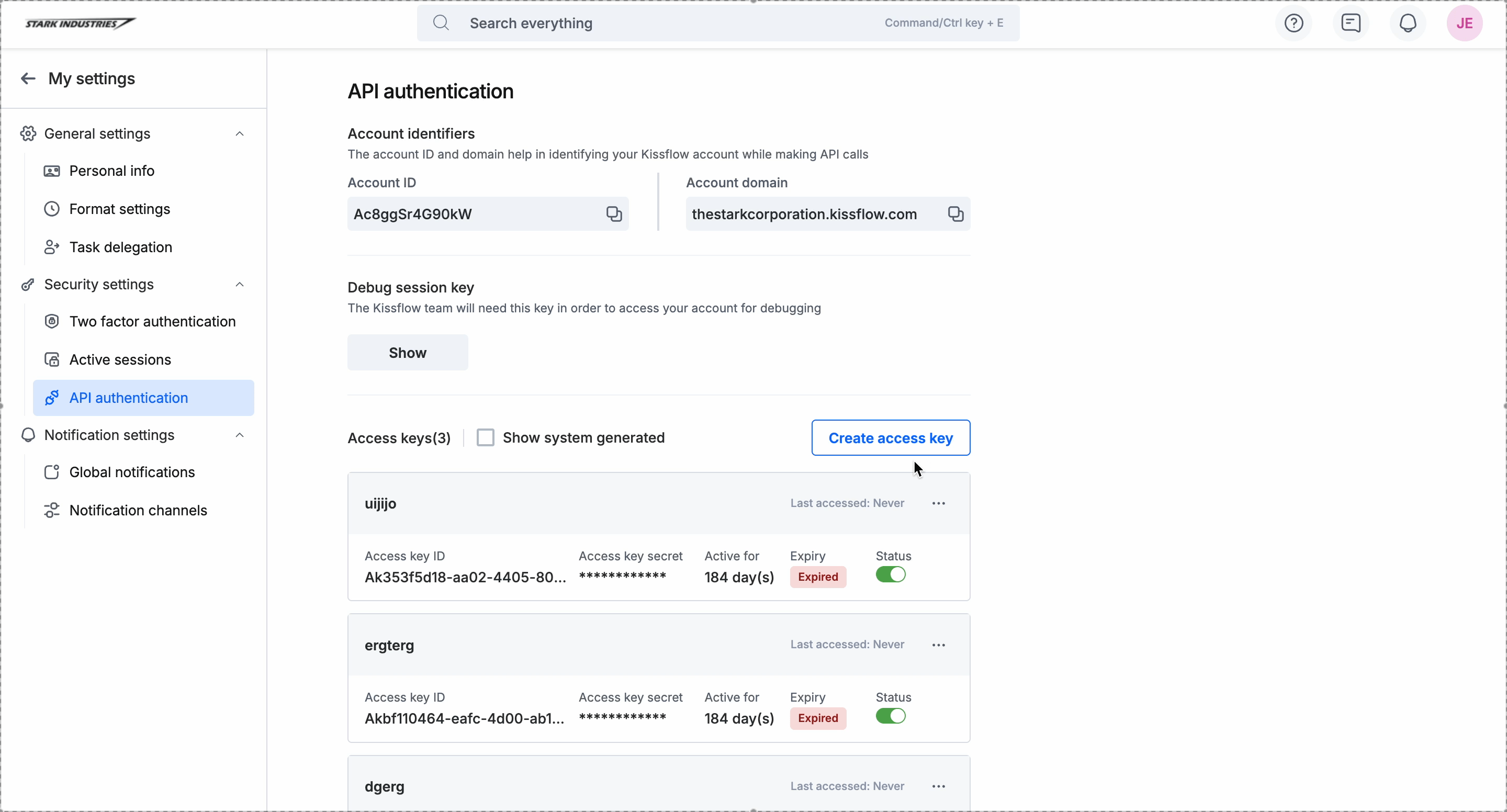Collapse Security settings section
Image resolution: width=1507 pixels, height=812 pixels.
239,284
